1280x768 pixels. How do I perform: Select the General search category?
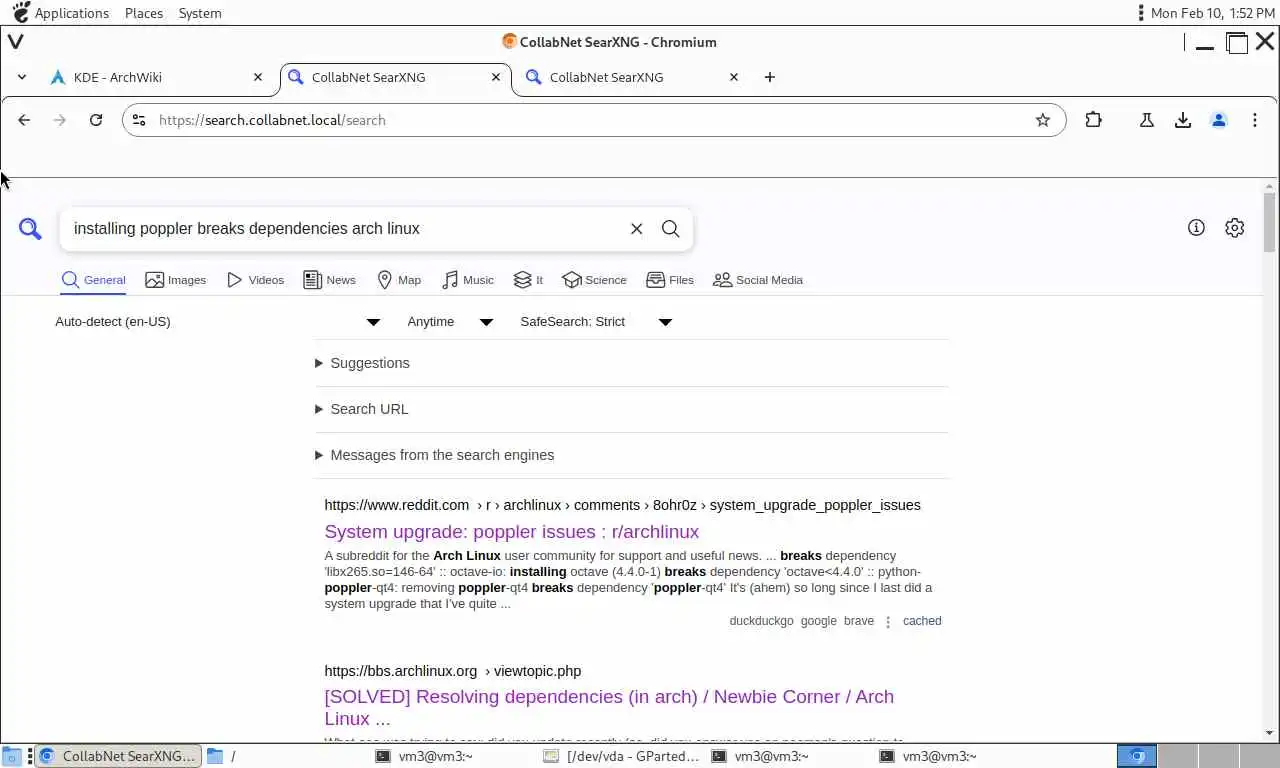(x=93, y=280)
